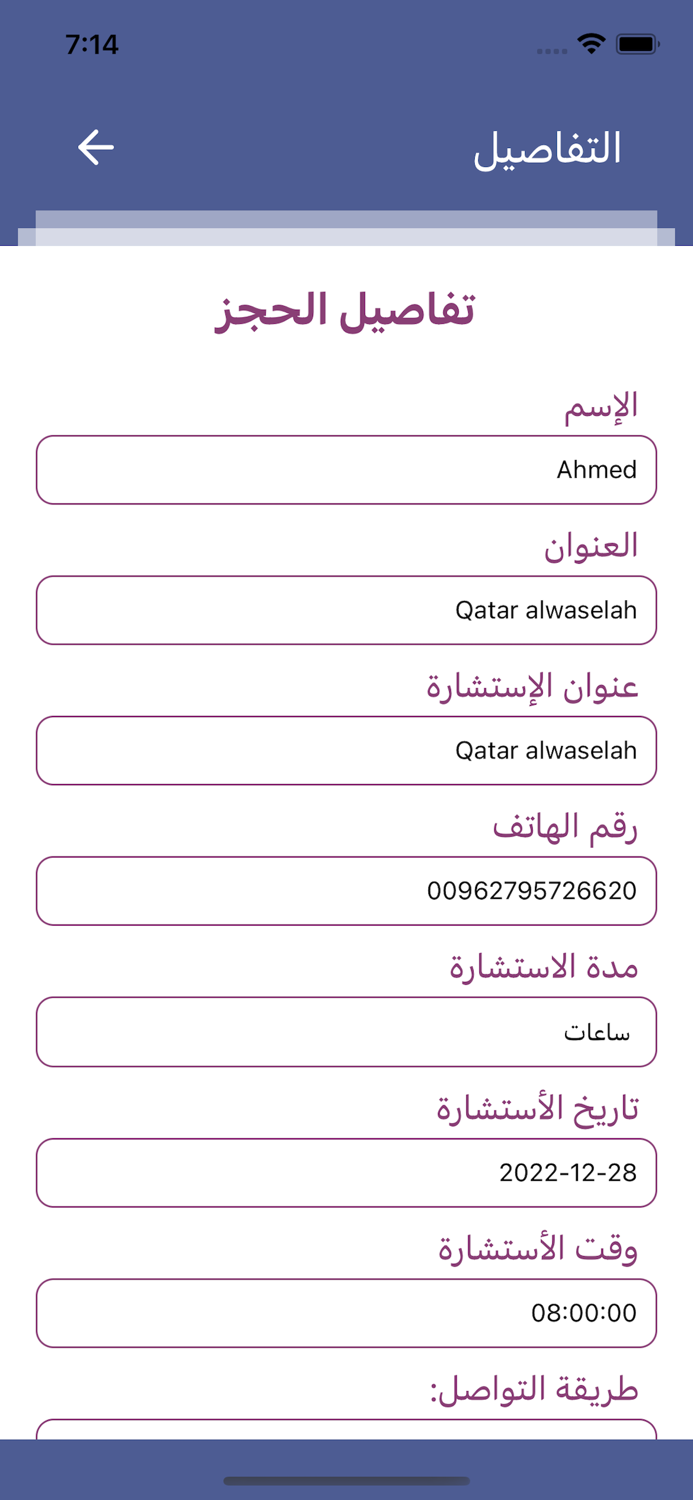Tap the consultation duration field showing ساعات
The image size is (693, 1500).
346,1032
